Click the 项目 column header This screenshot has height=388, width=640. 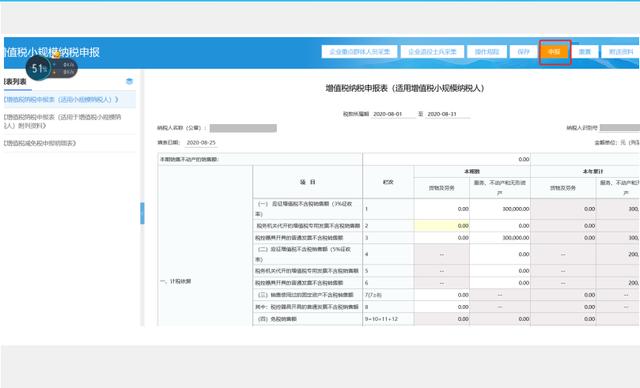click(x=308, y=182)
